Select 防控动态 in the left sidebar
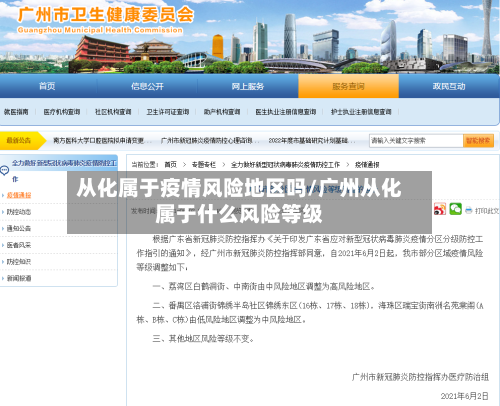This screenshot has width=500, height=406. click(19, 212)
